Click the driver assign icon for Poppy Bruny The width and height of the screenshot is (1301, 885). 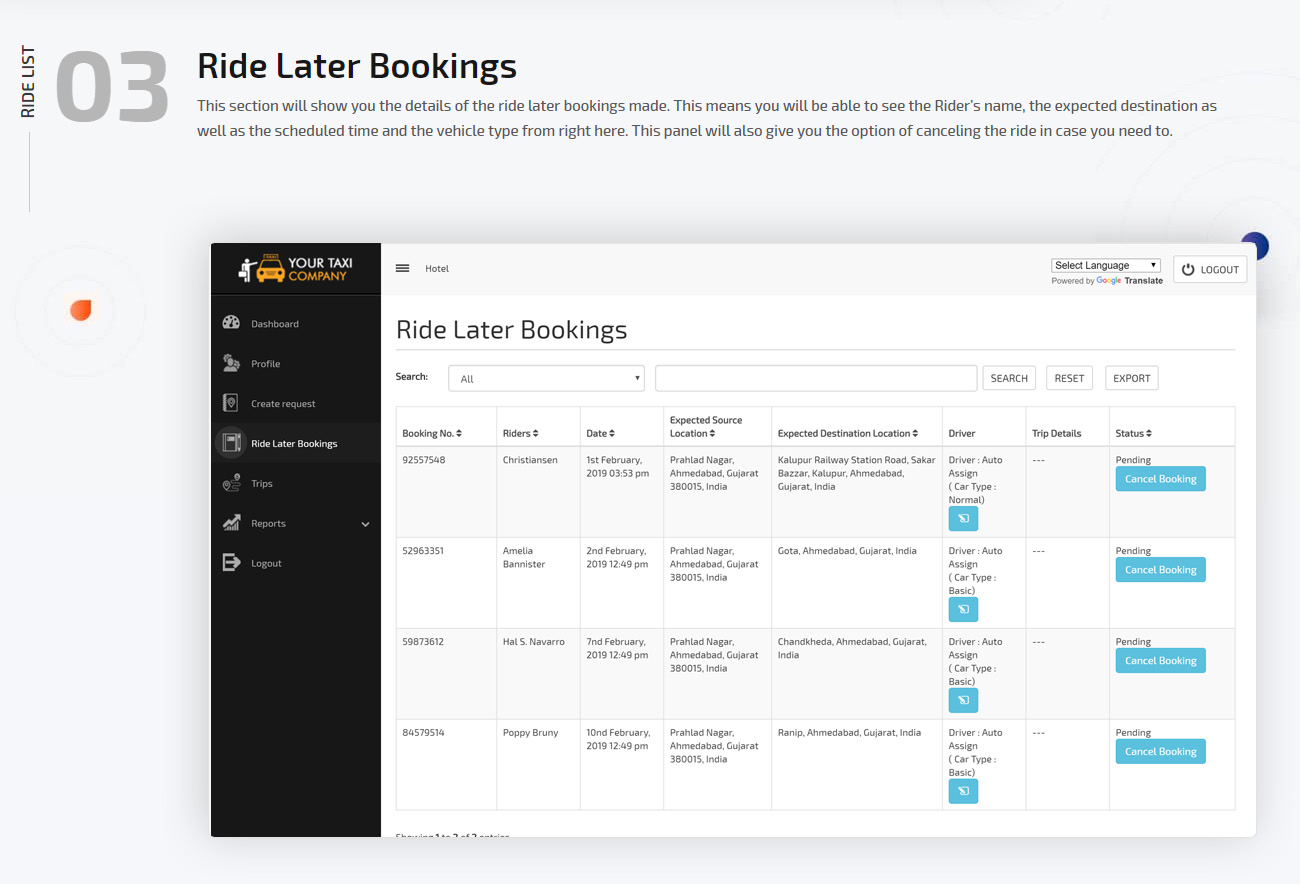point(963,791)
